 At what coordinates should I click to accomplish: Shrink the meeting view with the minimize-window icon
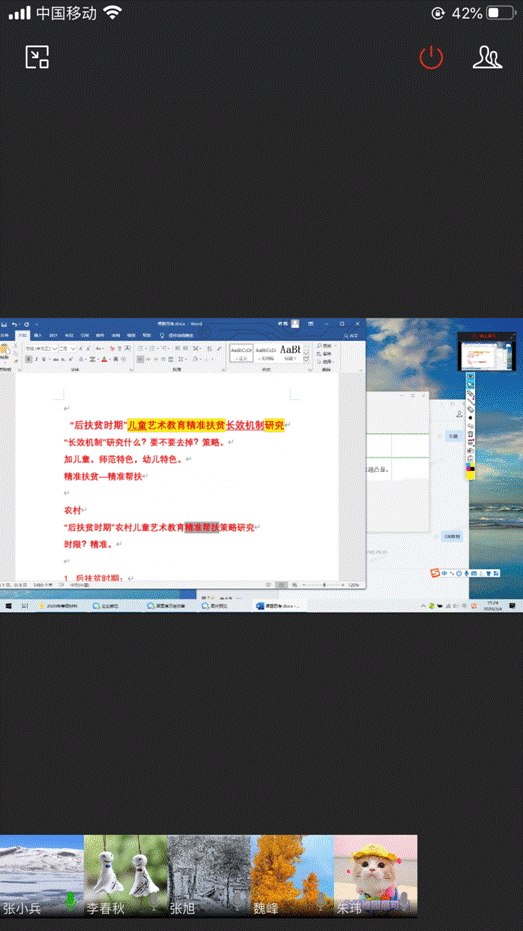37,57
